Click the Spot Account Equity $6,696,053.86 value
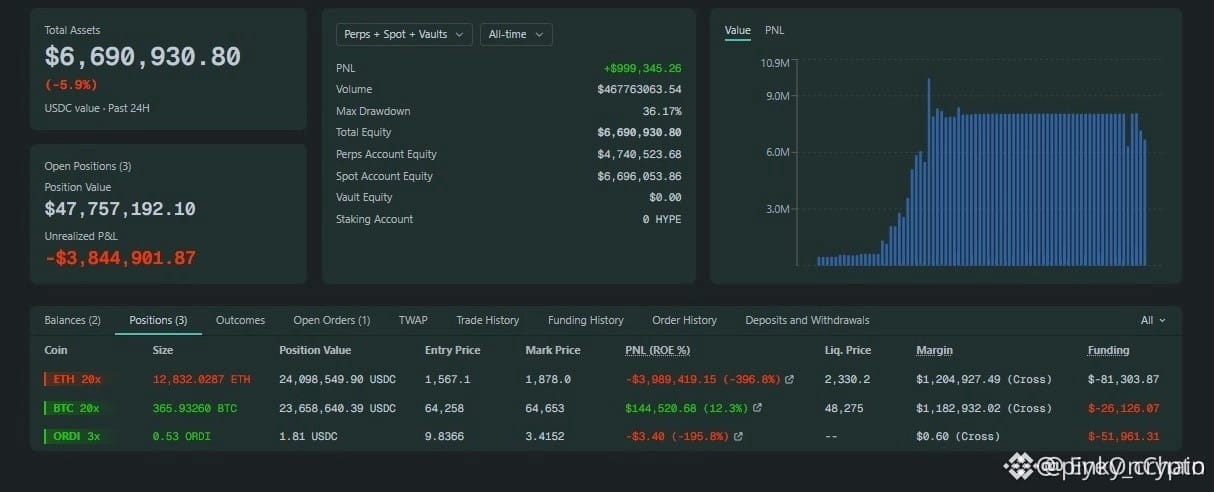1214x492 pixels. pyautogui.click(x=639, y=176)
